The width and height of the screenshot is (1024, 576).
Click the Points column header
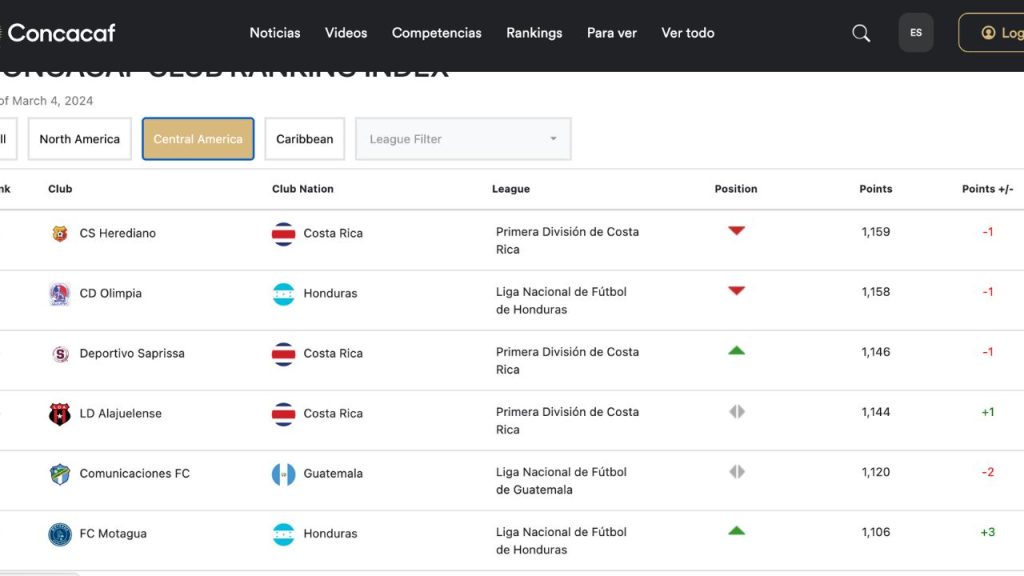(876, 189)
